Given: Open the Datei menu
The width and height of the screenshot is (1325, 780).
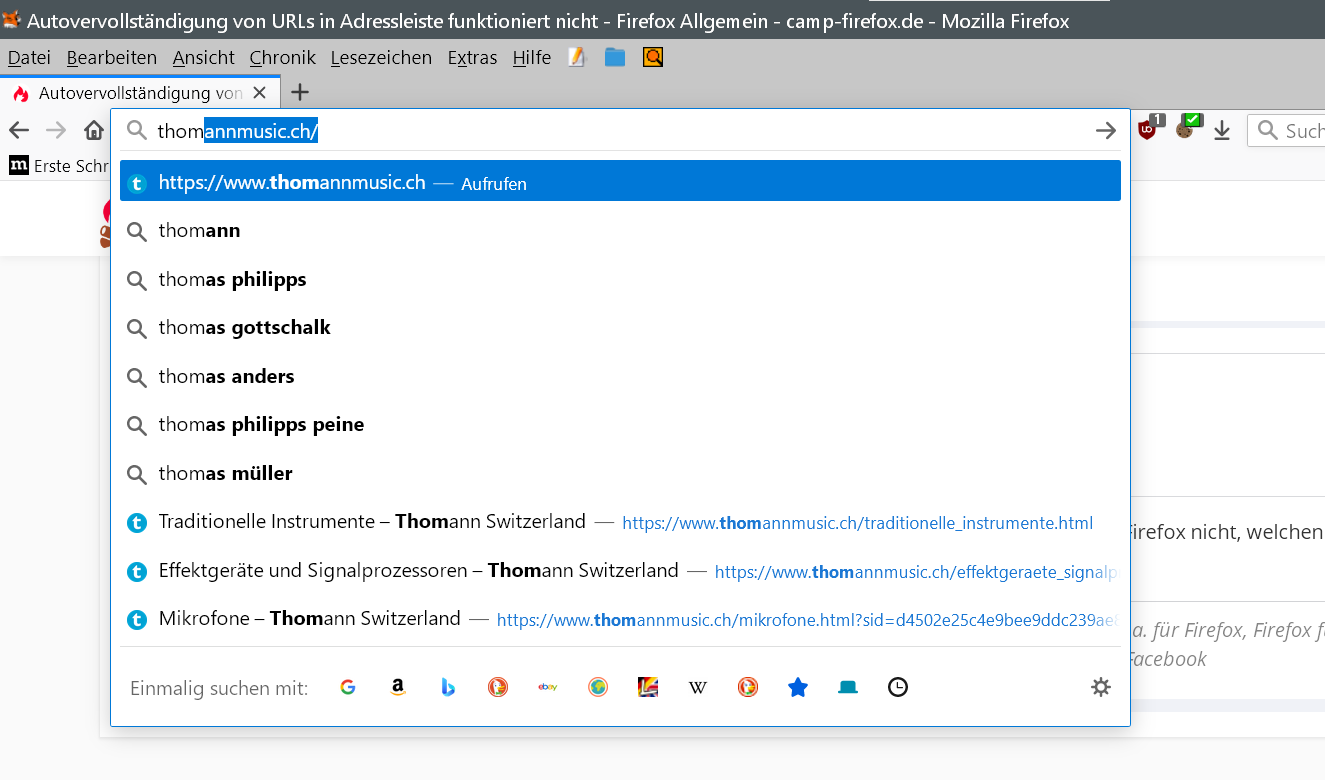Looking at the screenshot, I should (x=29, y=58).
